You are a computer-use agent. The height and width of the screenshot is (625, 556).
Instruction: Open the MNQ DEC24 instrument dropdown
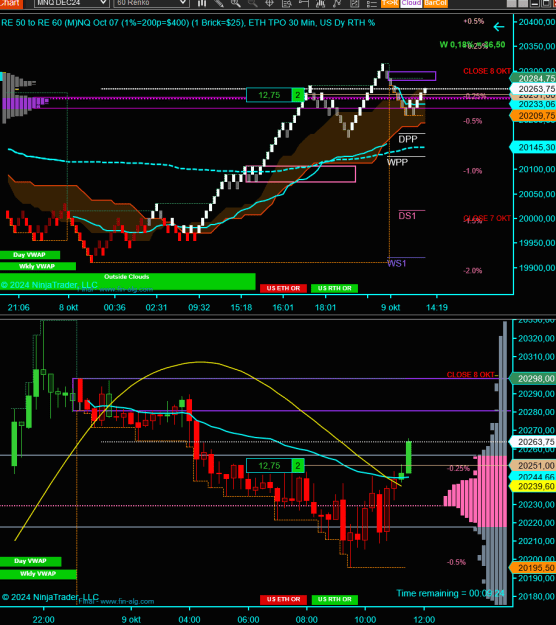click(x=71, y=3)
